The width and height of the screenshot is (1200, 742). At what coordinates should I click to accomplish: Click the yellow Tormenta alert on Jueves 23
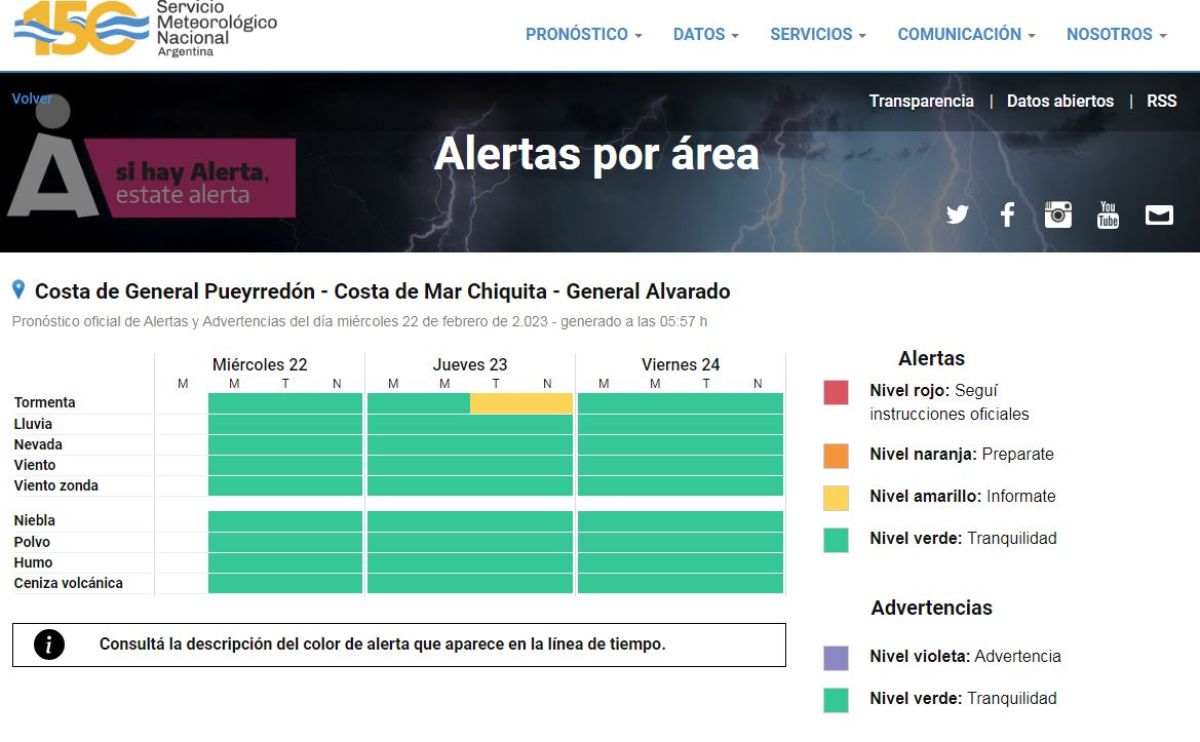tap(521, 403)
